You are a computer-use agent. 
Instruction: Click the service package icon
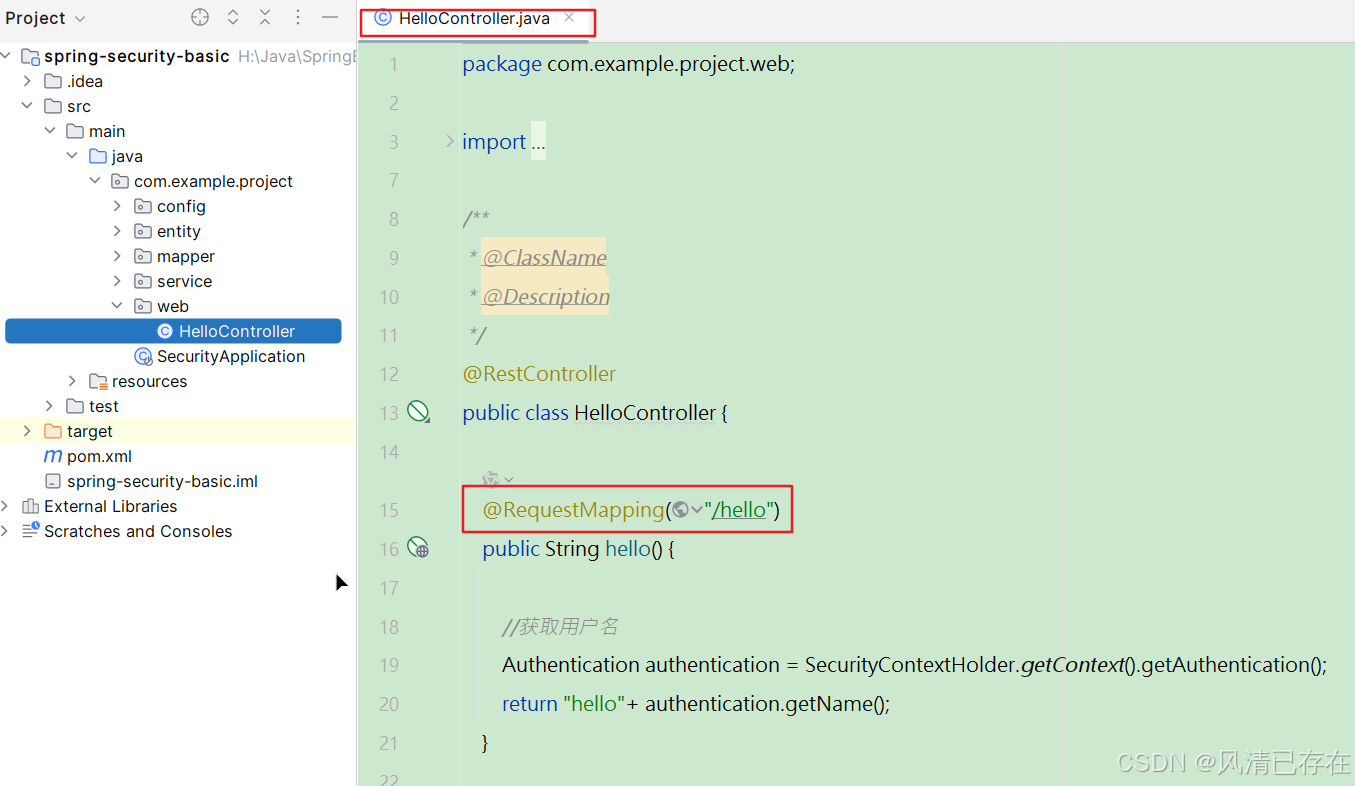[x=142, y=281]
